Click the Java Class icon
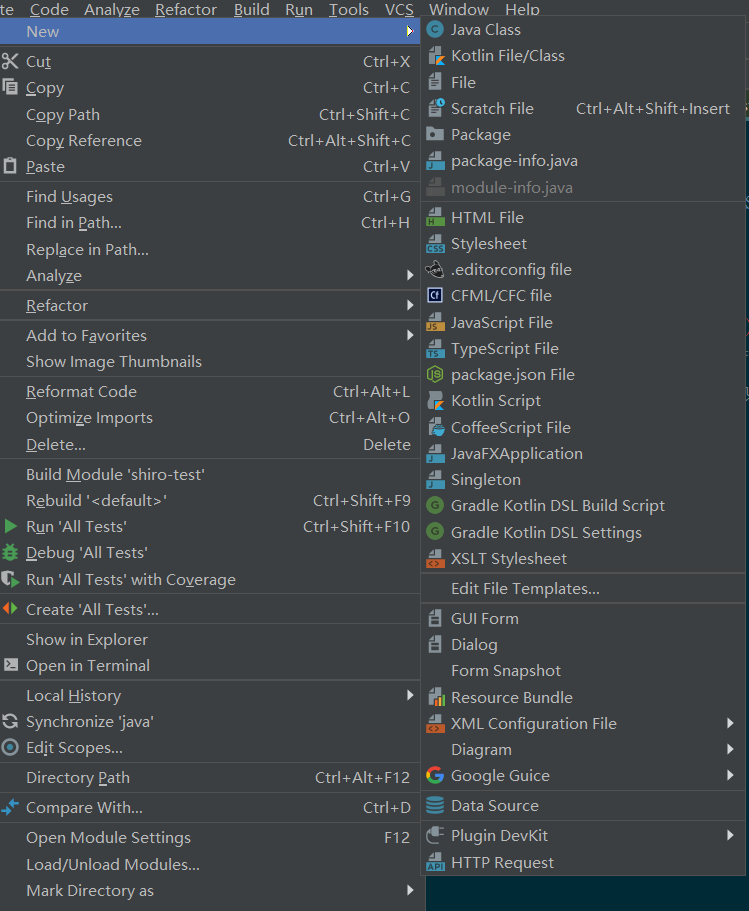Screen dimensions: 749x911 click(x=435, y=30)
